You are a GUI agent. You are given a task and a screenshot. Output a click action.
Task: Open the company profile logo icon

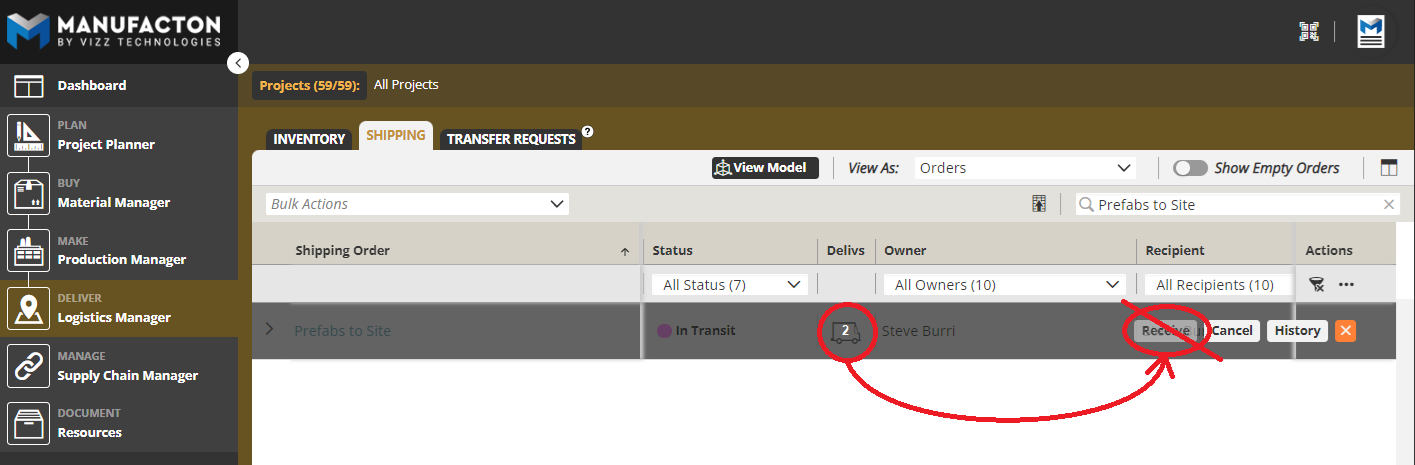point(1370,32)
